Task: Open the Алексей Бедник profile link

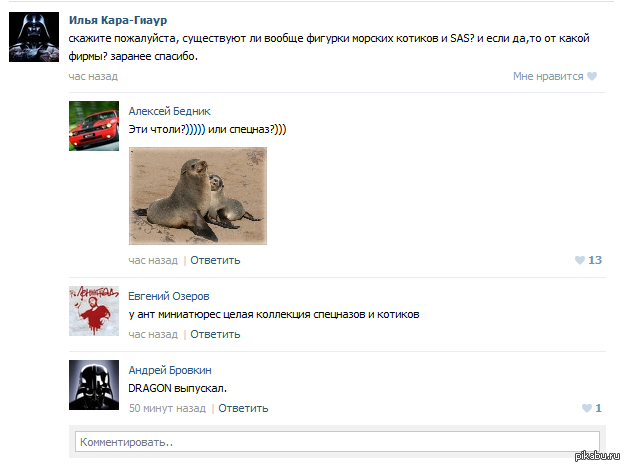Action: click(x=169, y=111)
